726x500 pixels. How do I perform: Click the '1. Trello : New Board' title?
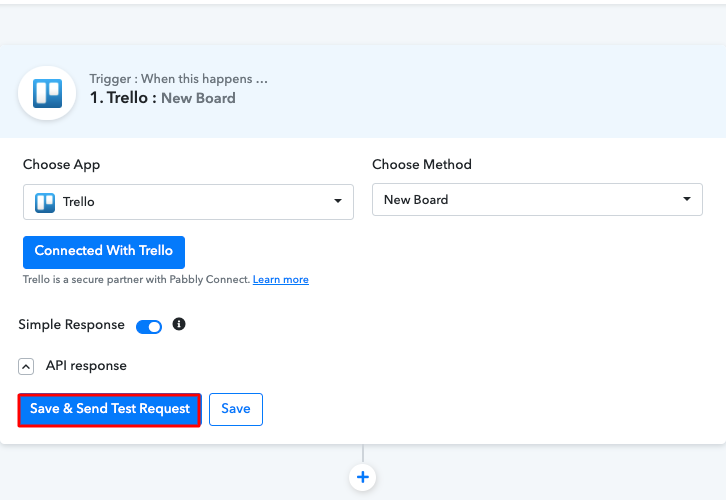[162, 98]
